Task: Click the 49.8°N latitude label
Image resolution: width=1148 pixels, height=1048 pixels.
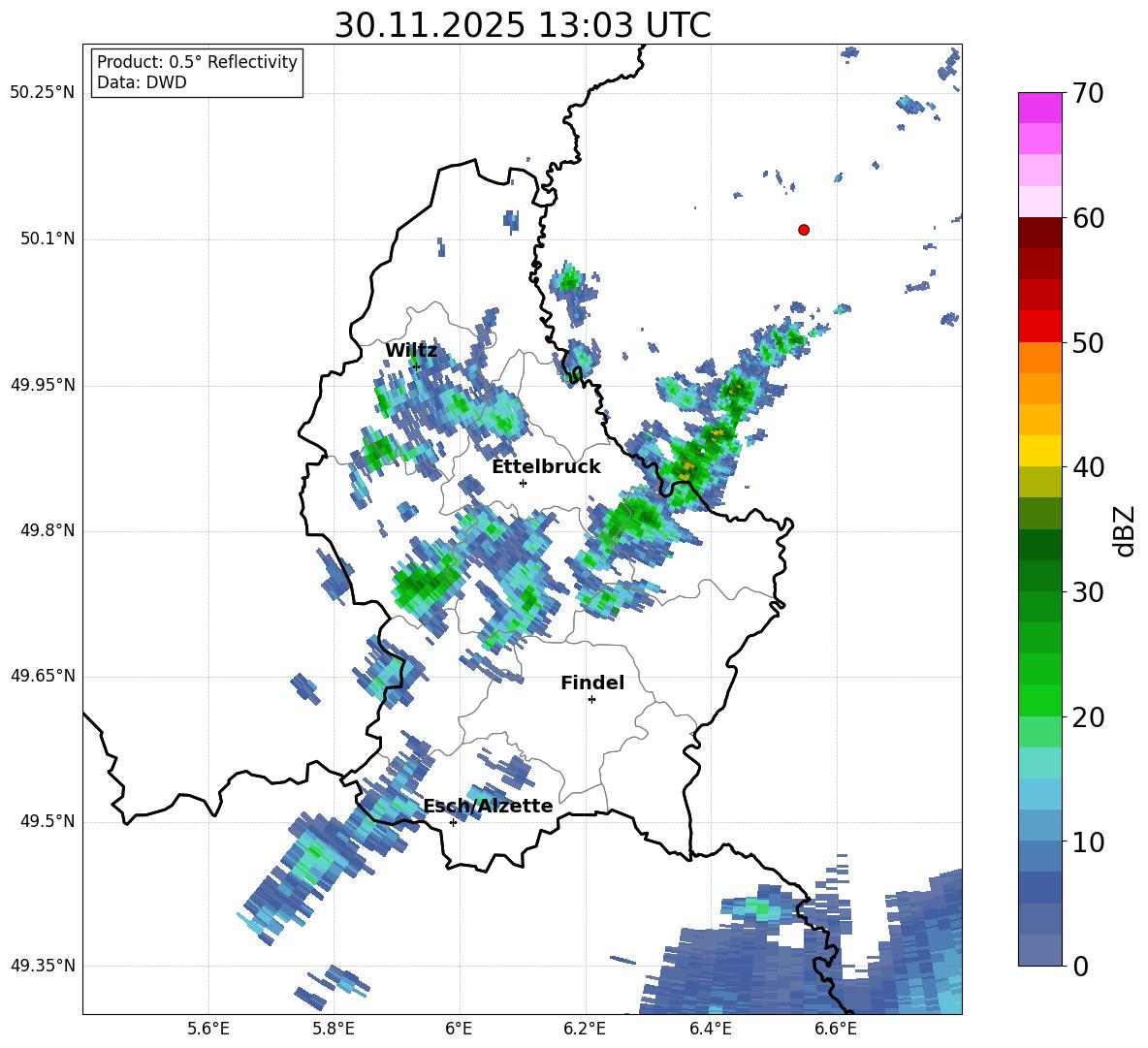Action: click(48, 530)
